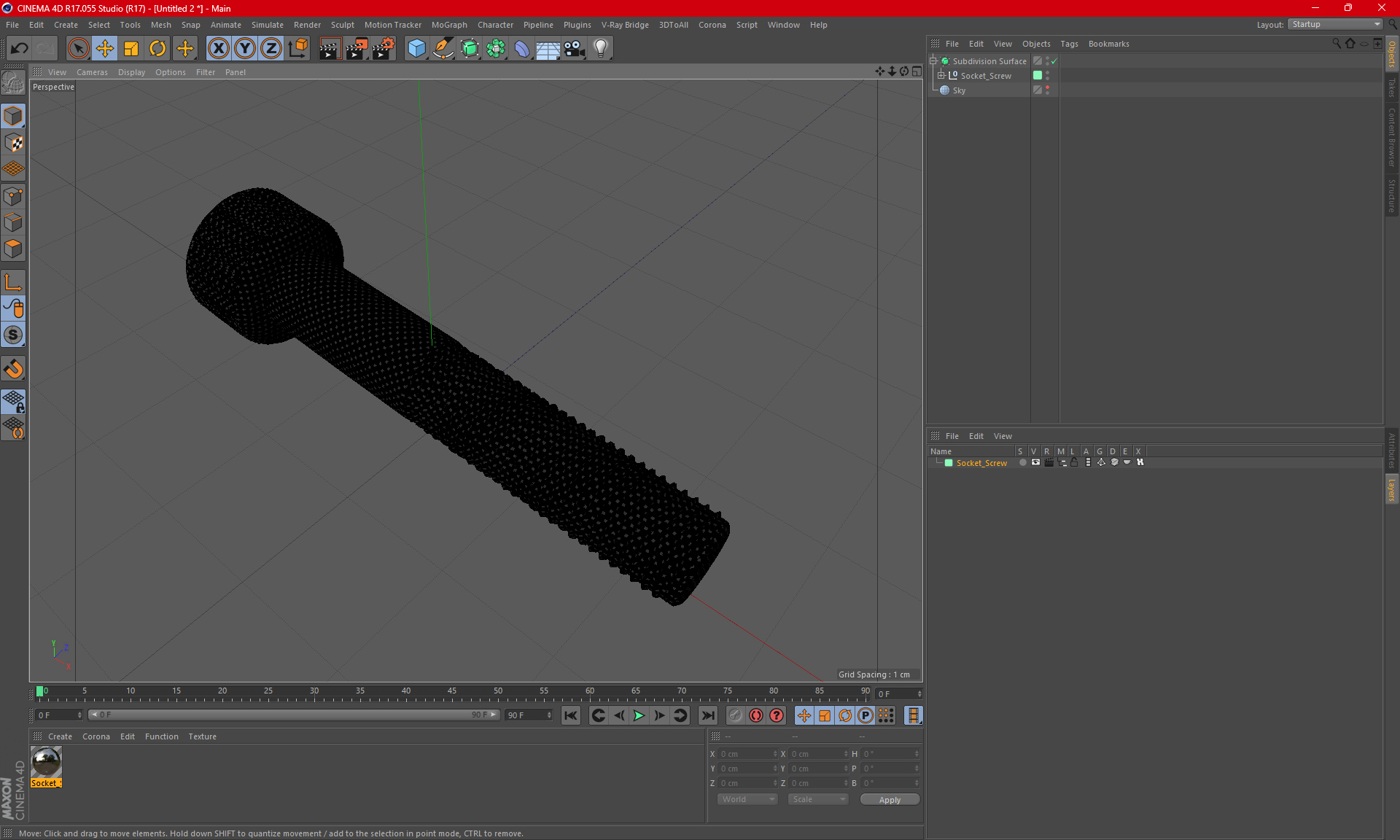
Task: Click the Apply button
Action: (890, 800)
